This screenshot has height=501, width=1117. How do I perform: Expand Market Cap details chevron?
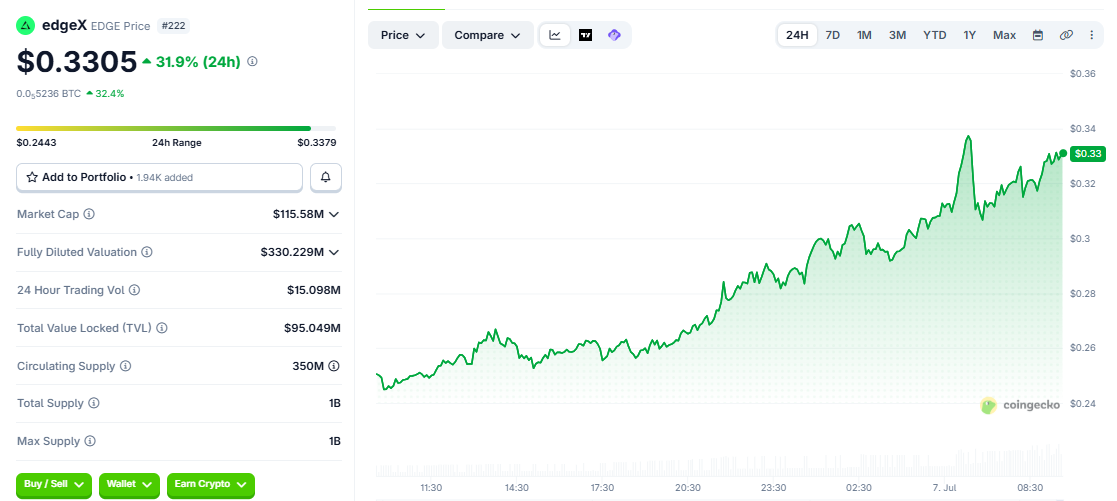coord(333,214)
